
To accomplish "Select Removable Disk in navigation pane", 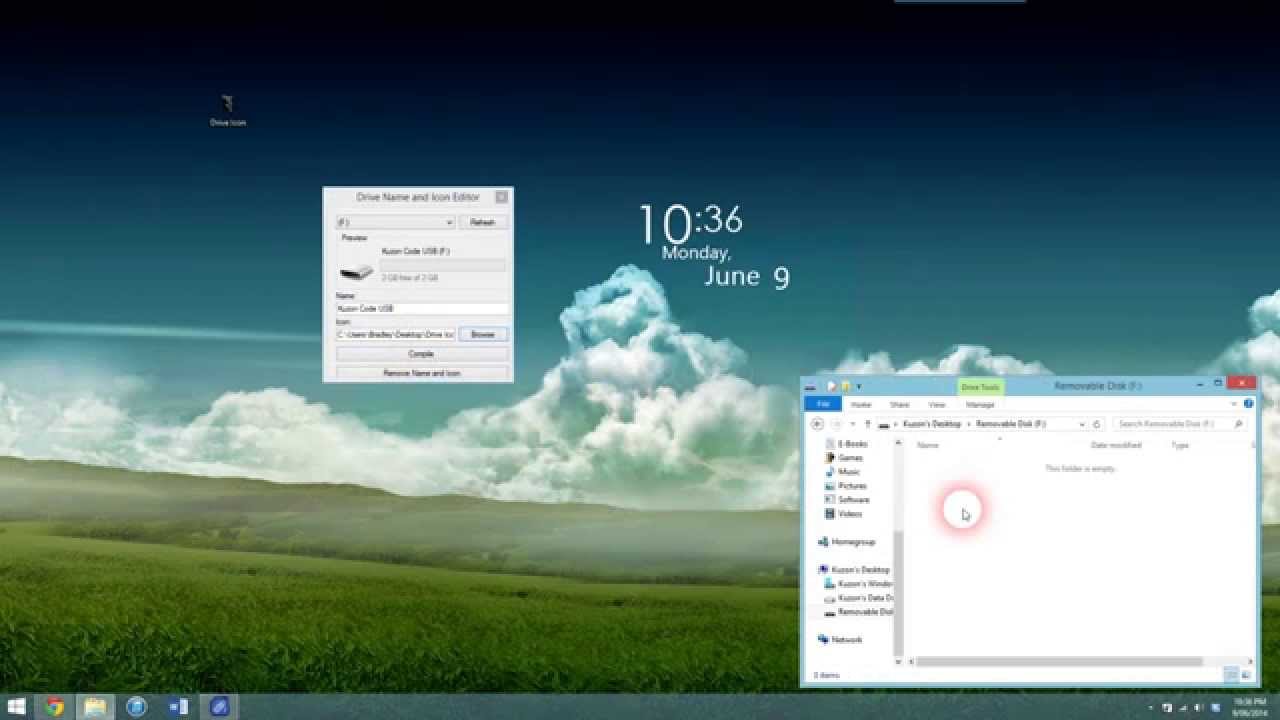I will tap(859, 611).
